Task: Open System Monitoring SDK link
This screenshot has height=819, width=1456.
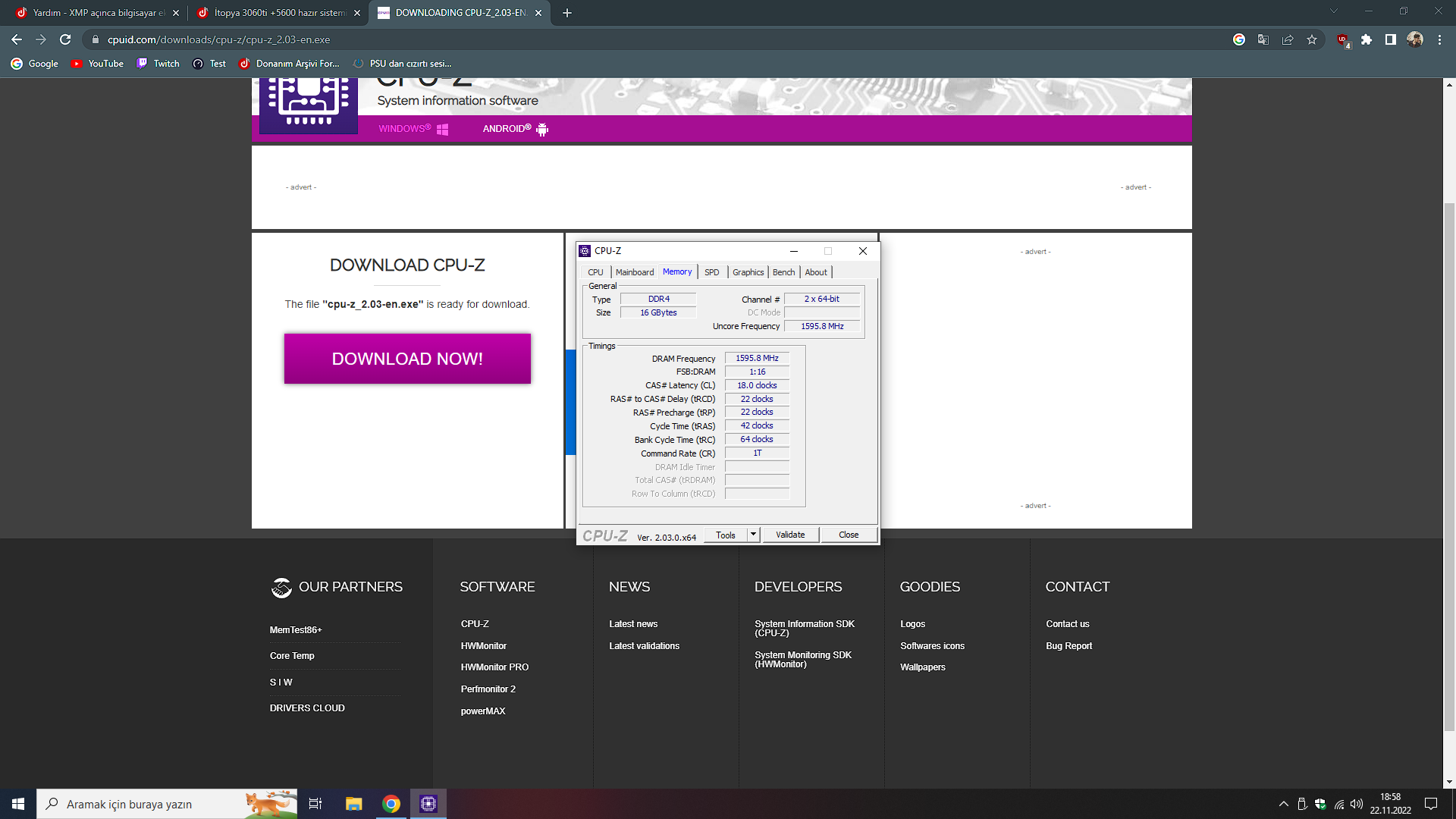Action: point(803,660)
